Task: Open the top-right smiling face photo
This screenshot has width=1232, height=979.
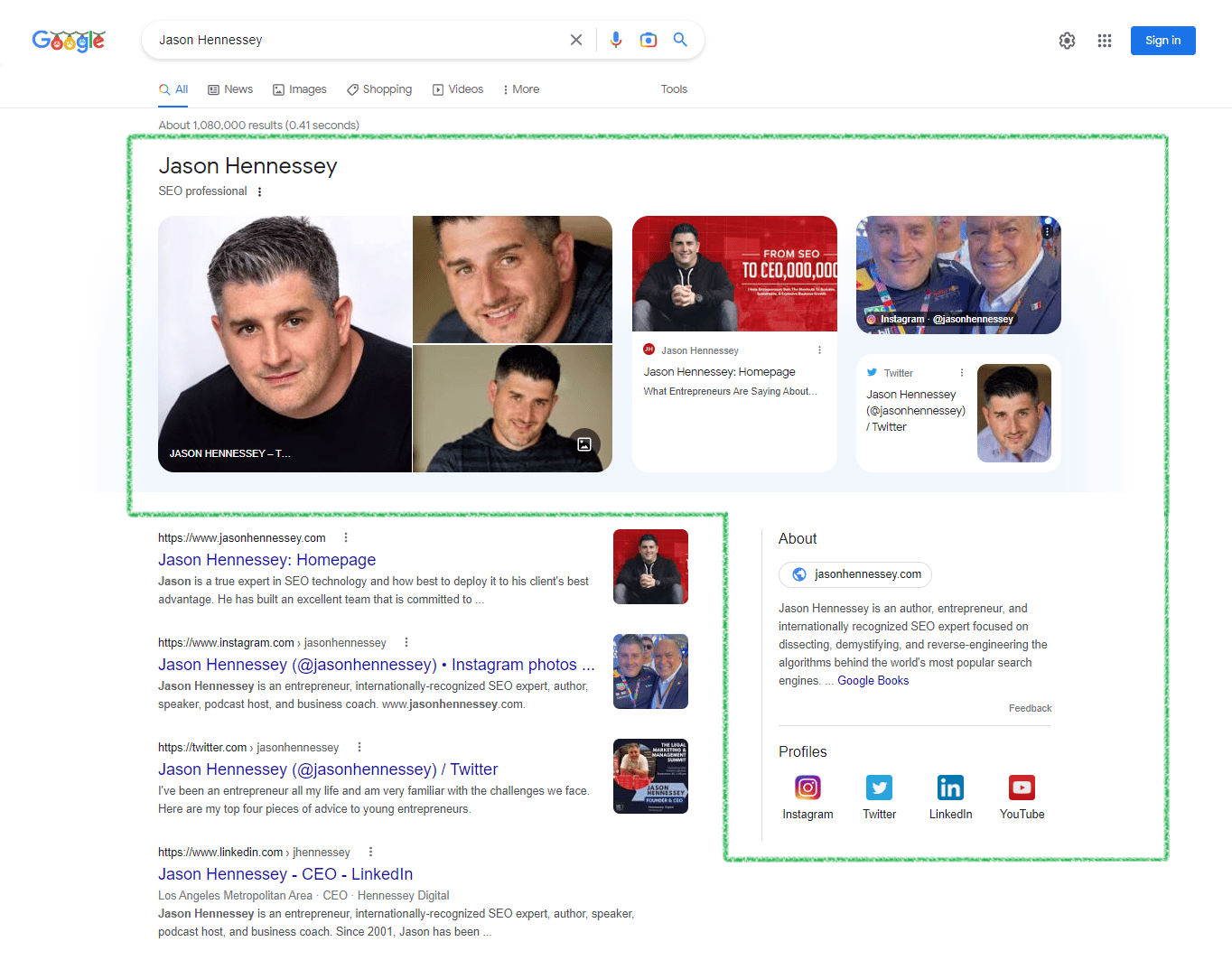Action: pos(512,279)
